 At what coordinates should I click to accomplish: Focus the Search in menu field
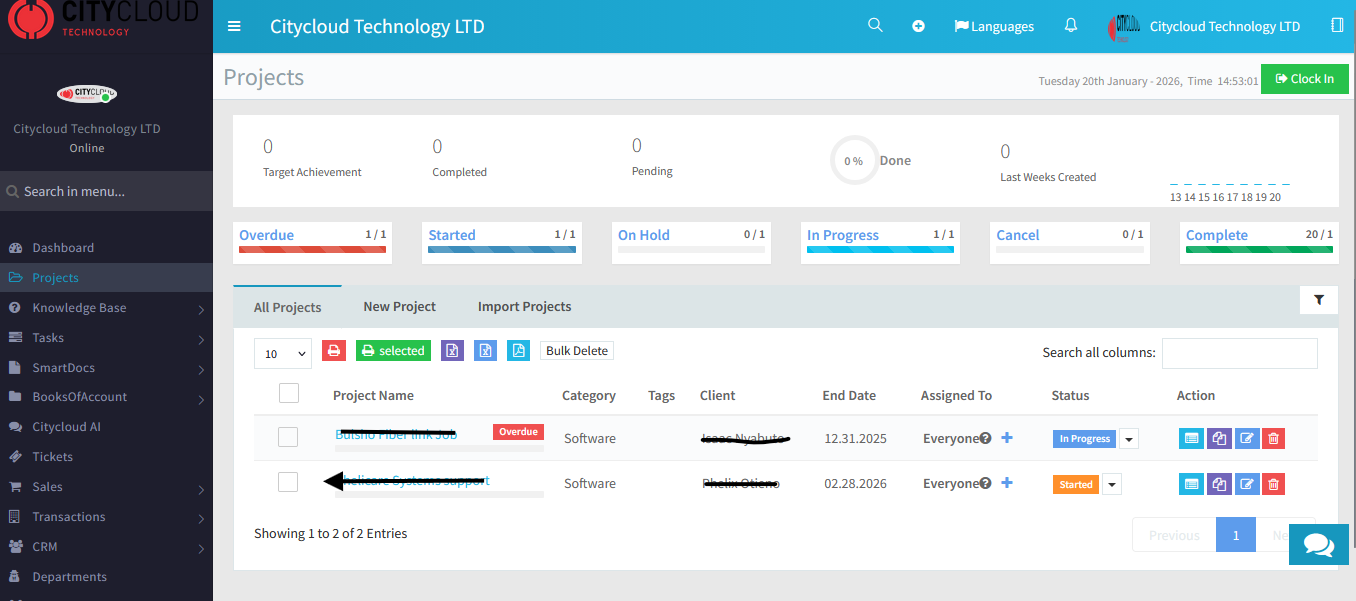click(x=106, y=191)
